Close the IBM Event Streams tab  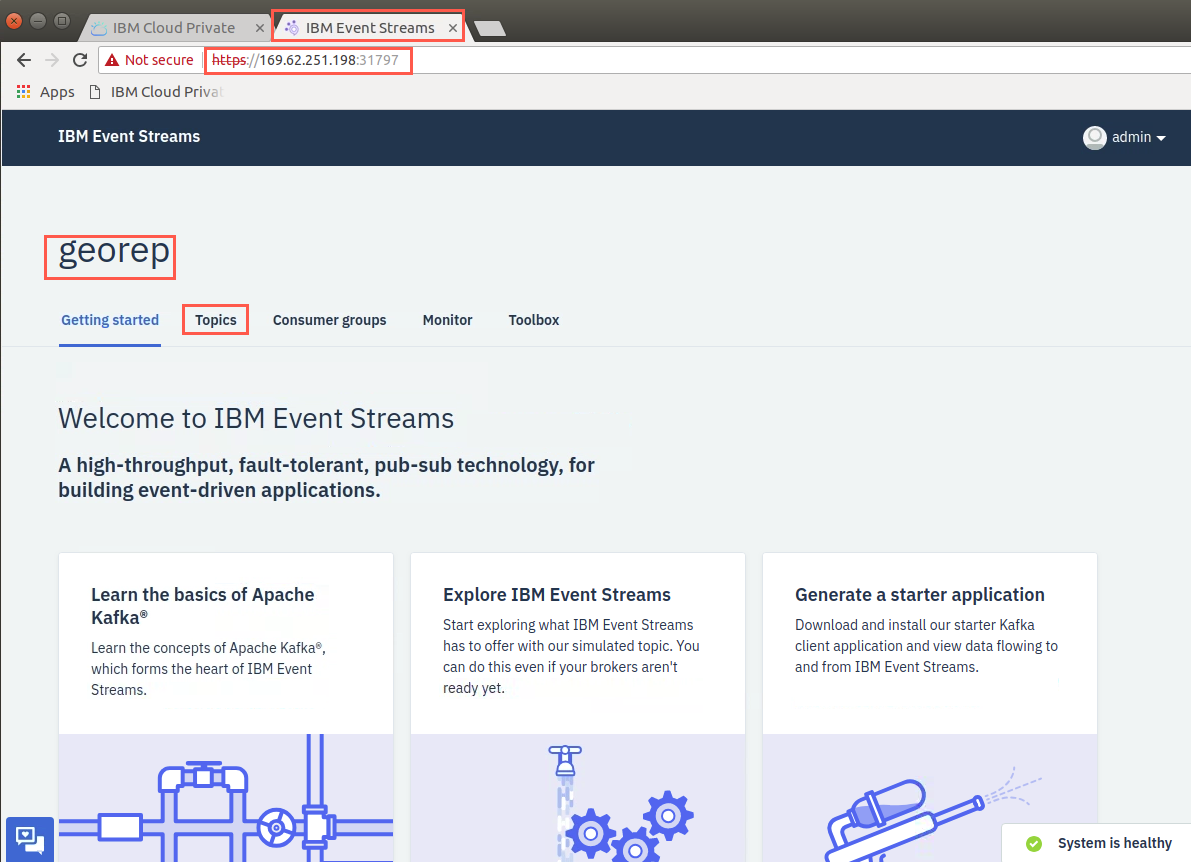[453, 28]
